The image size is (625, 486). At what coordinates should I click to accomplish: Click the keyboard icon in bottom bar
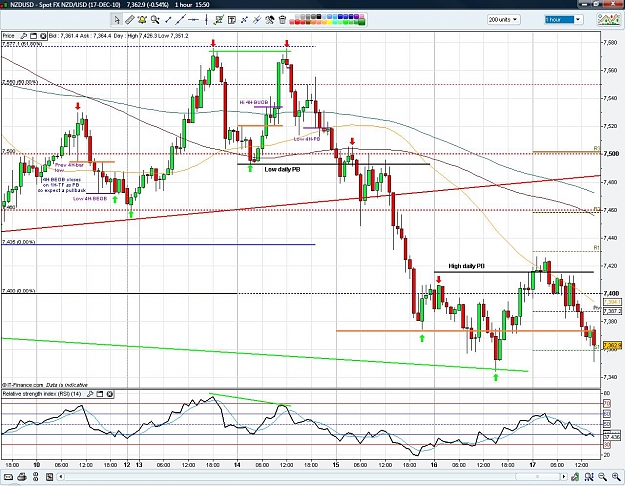8,477
